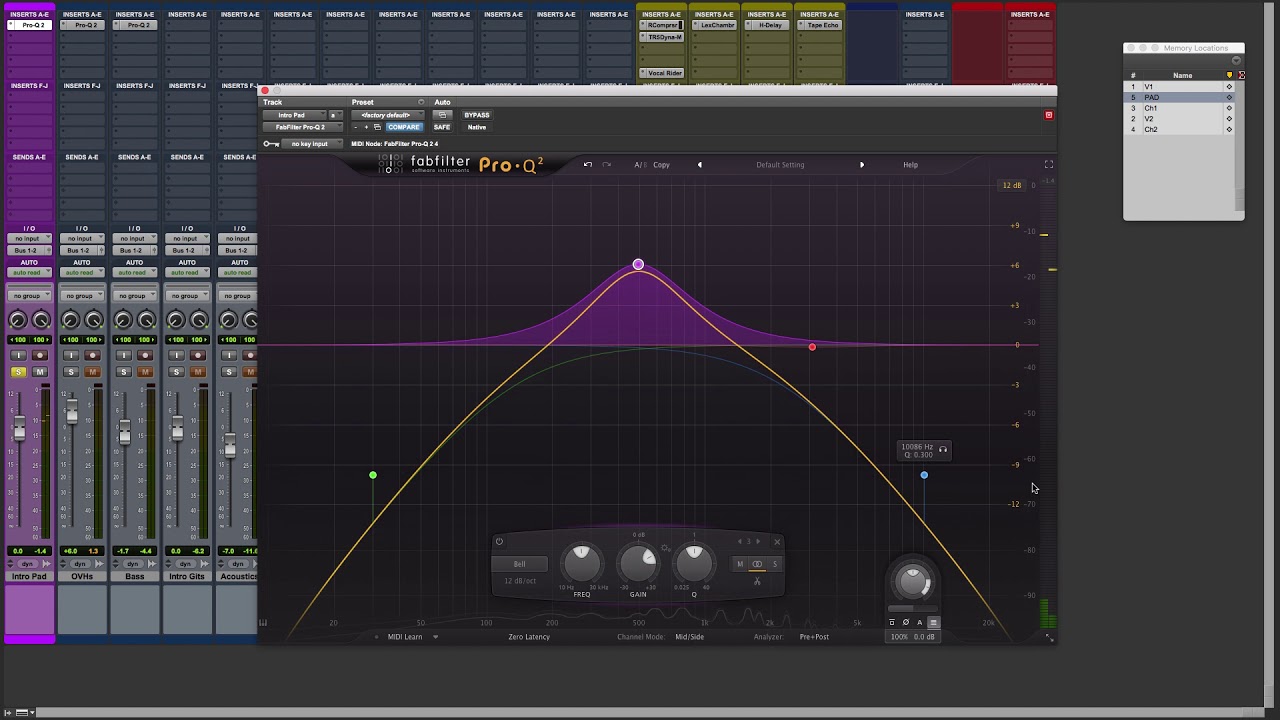Screen dimensions: 1280x720
Task: Click red target button in plugin header
Action: 1048,115
